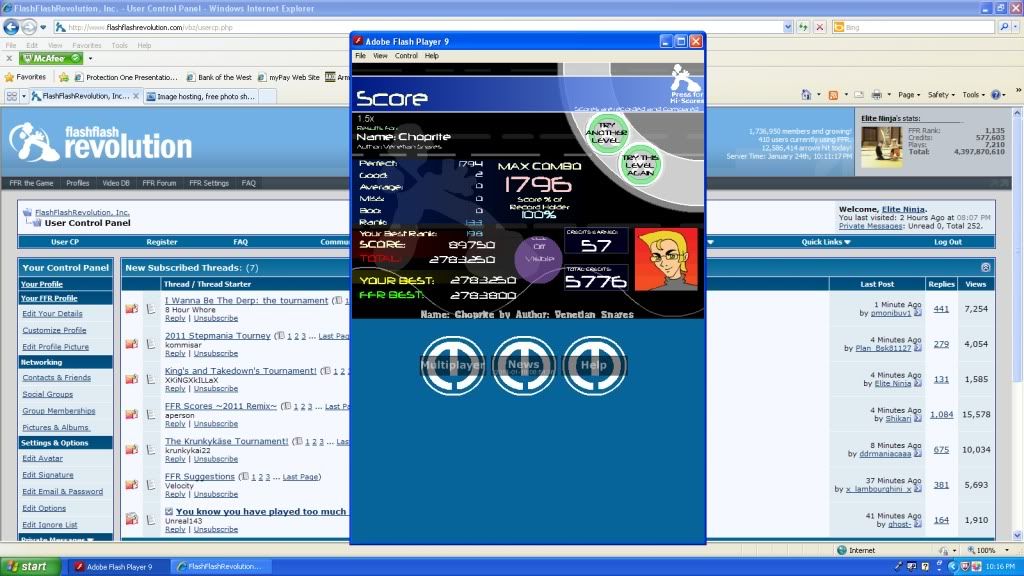Click Try This Level Again circle
The image size is (1024, 576).
[x=640, y=165]
